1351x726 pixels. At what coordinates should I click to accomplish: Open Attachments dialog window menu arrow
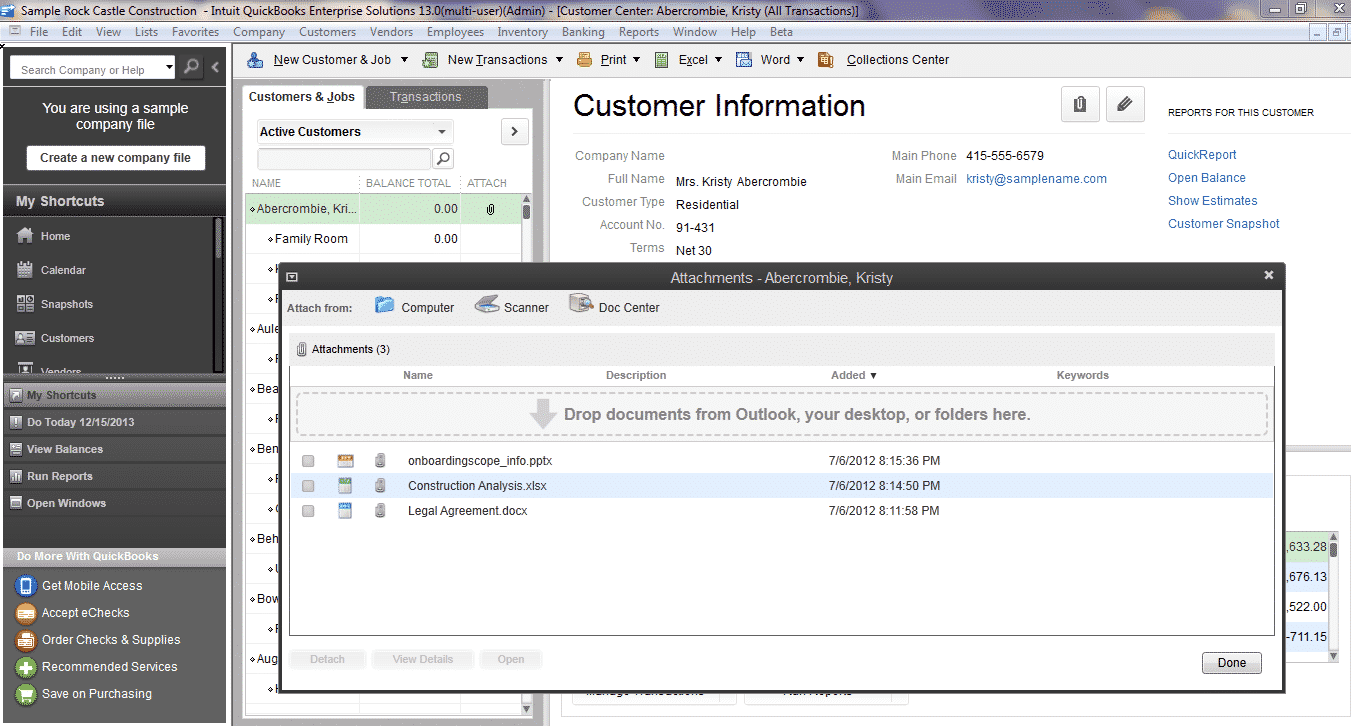click(x=292, y=277)
